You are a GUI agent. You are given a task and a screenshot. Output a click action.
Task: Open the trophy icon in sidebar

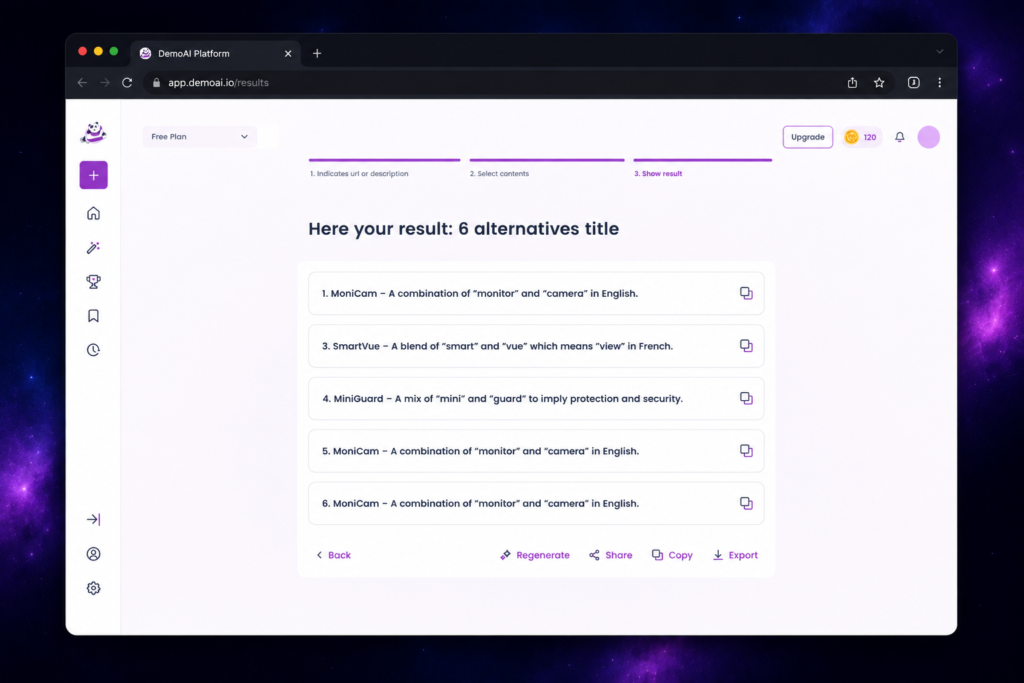[93, 281]
